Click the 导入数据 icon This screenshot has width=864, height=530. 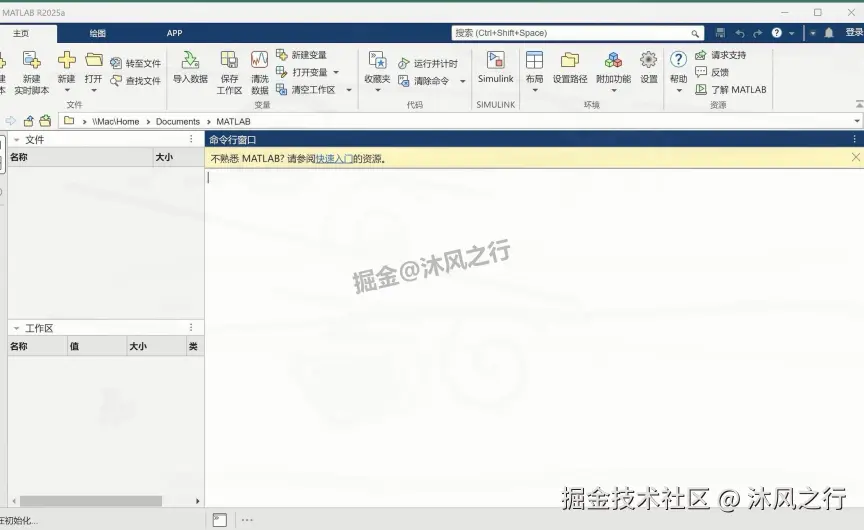click(190, 60)
